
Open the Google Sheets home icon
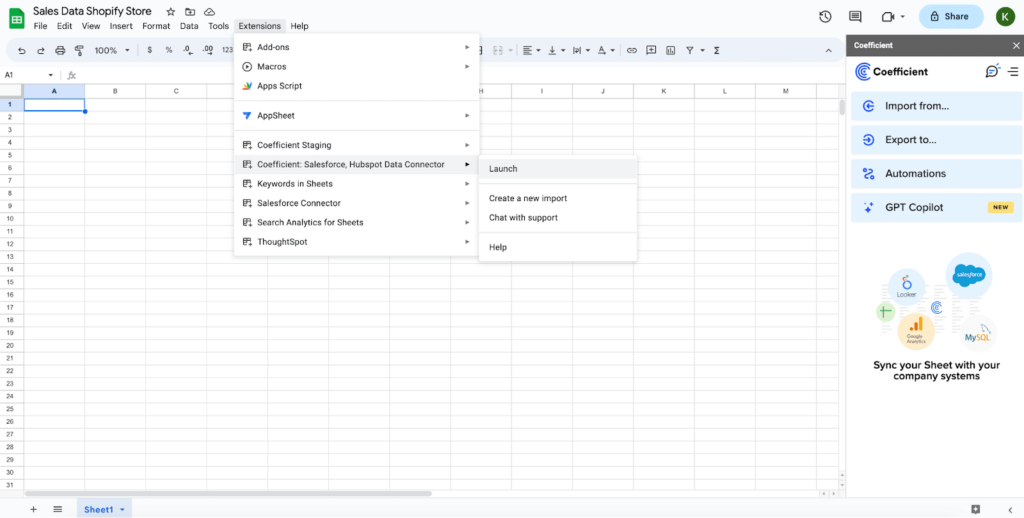(x=16, y=18)
